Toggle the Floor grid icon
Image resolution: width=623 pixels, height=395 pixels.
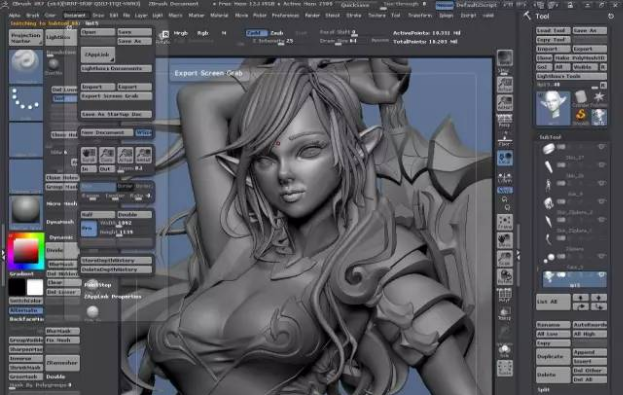(505, 140)
